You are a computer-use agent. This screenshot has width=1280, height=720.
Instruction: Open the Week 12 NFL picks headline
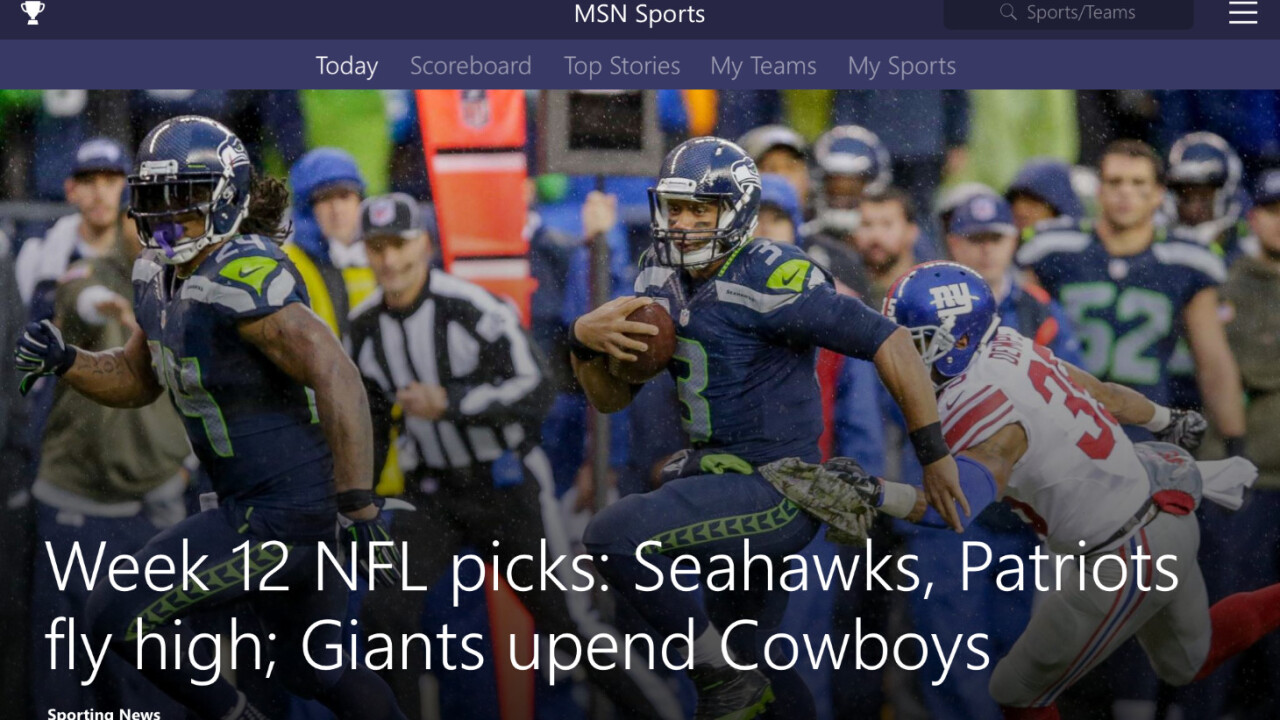[x=611, y=607]
